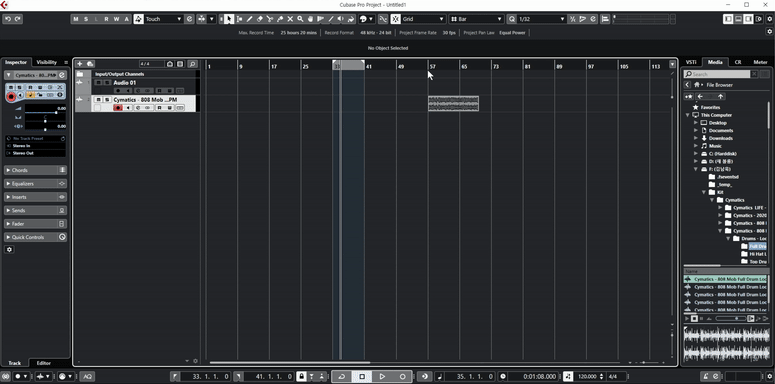
Task: Click the Add Track plus button
Action: 80,64
